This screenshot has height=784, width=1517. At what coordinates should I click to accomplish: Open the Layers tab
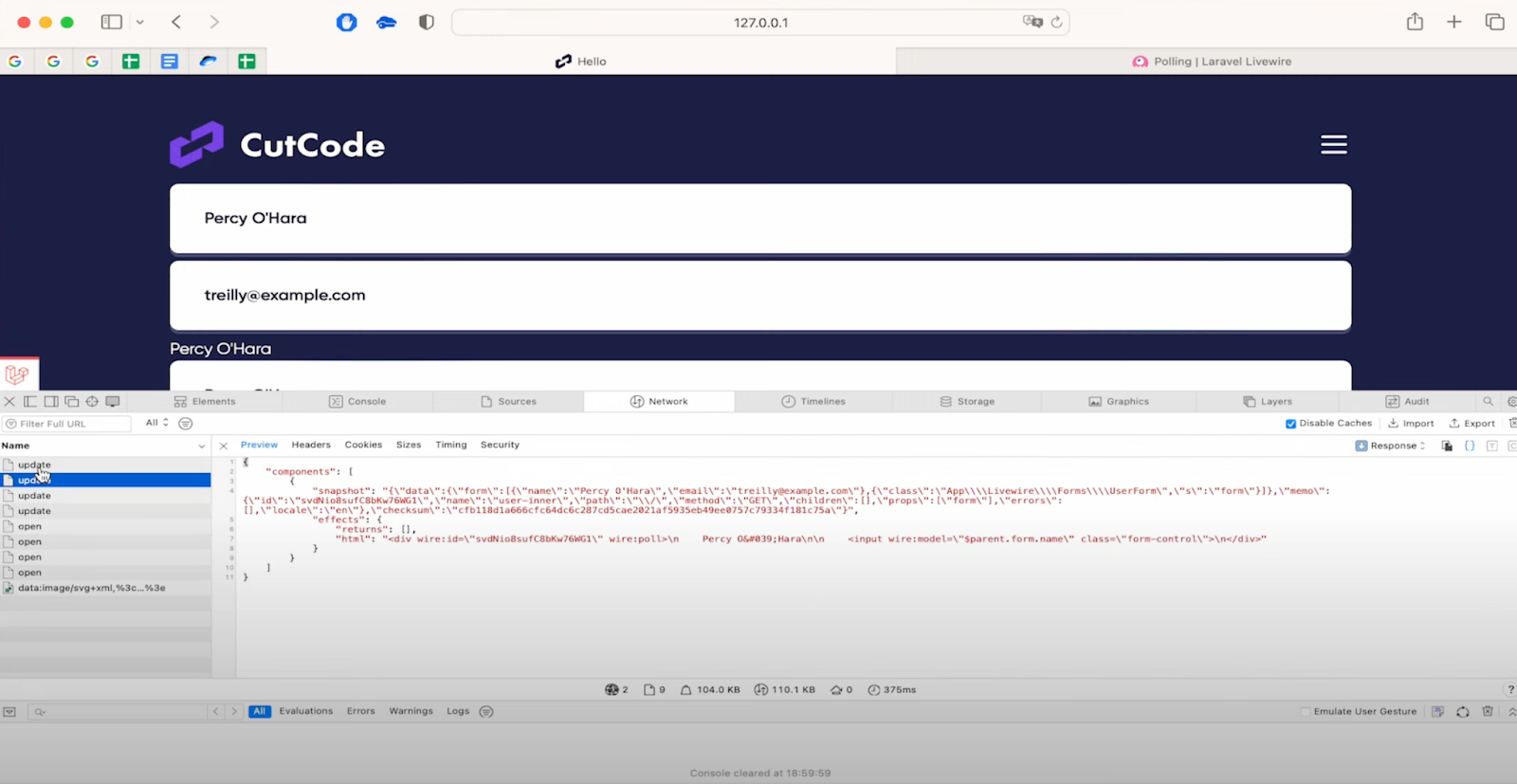(x=1268, y=402)
